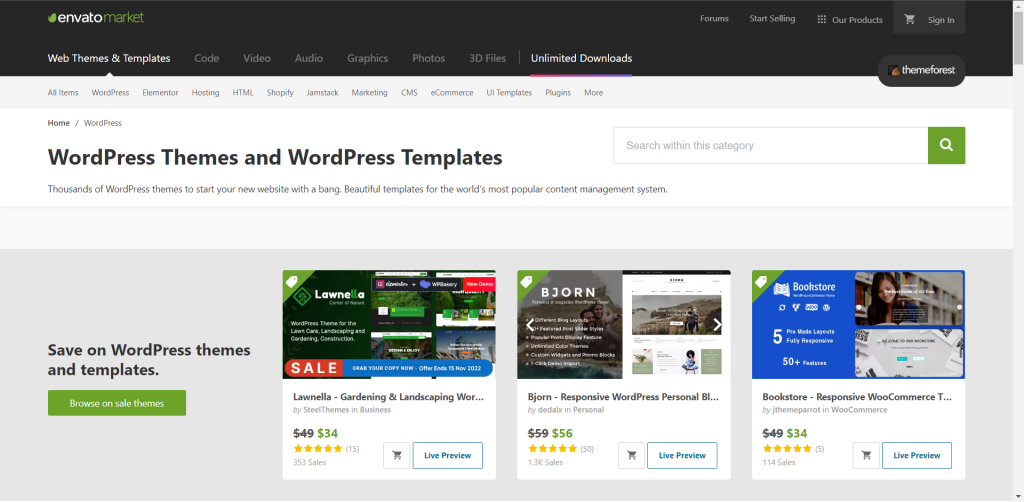This screenshot has width=1024, height=502.
Task: Select Elementor in sub-navigation
Action: (160, 93)
